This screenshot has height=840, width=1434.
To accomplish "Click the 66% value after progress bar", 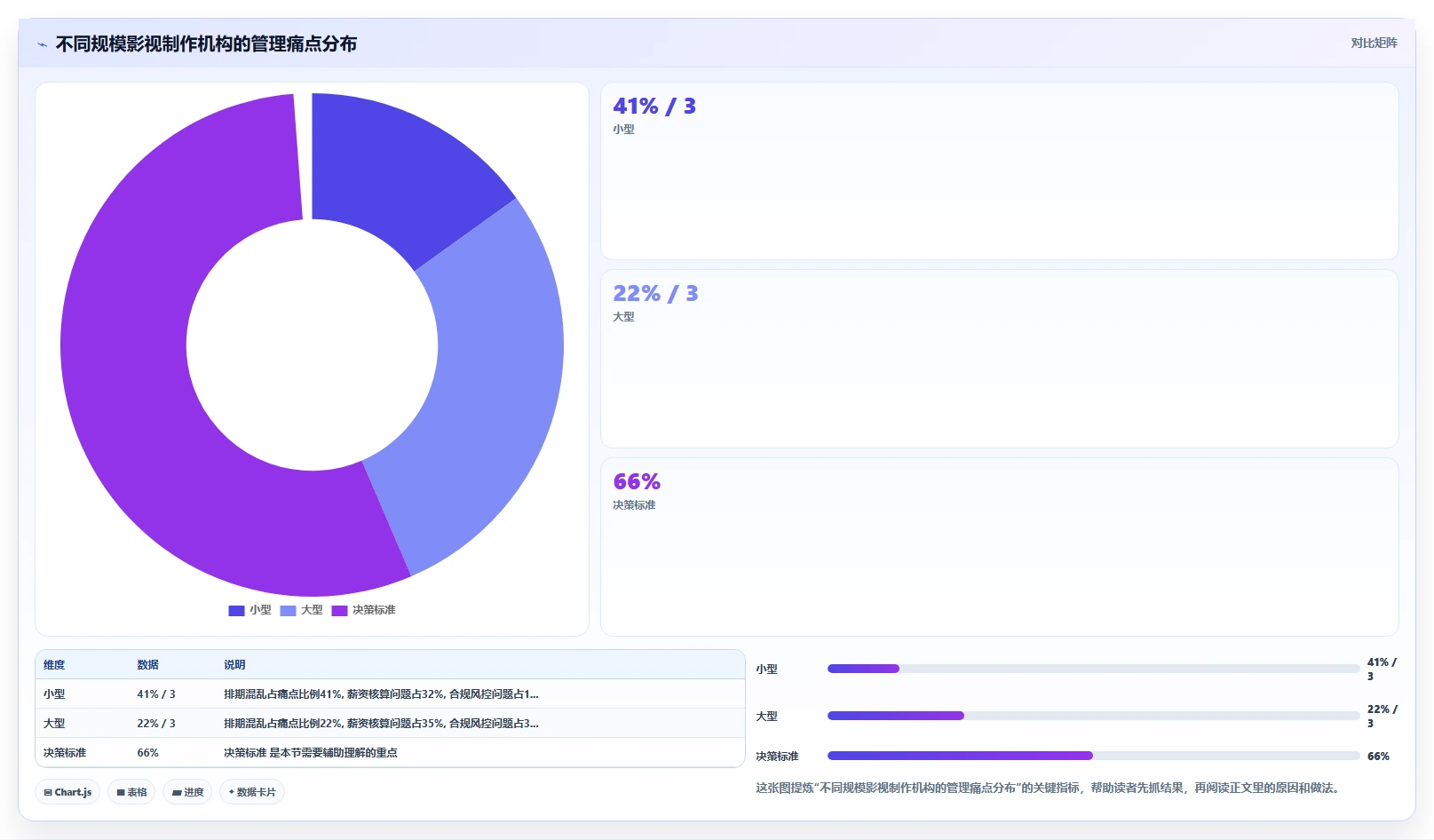I will [x=1378, y=757].
